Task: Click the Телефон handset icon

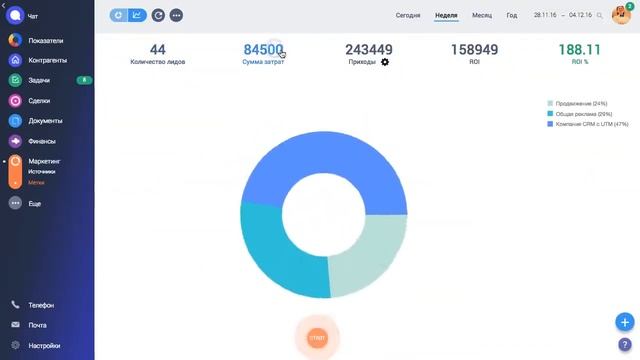Action: click(15, 304)
